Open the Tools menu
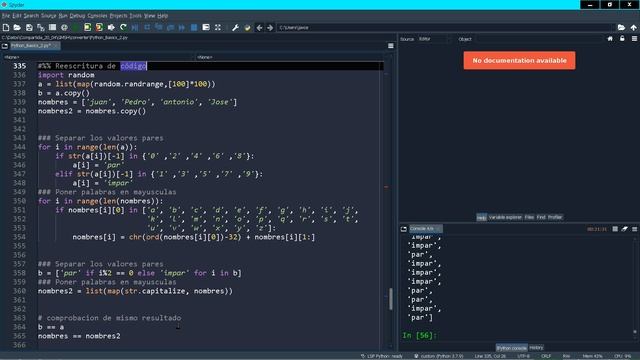Viewport: 640px width, 360px height. 135,16
